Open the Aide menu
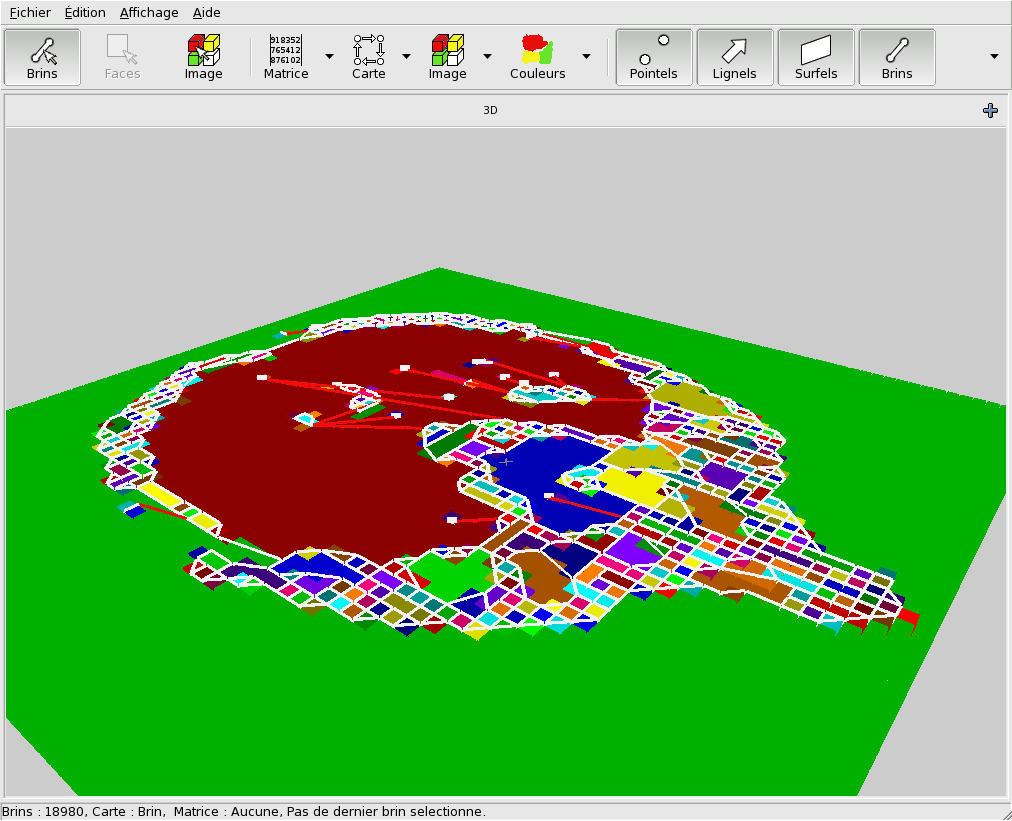Image resolution: width=1012 pixels, height=821 pixels. point(207,13)
